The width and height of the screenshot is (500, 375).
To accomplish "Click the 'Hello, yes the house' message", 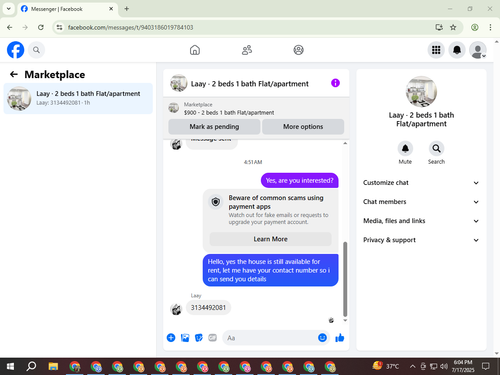I will [270, 270].
